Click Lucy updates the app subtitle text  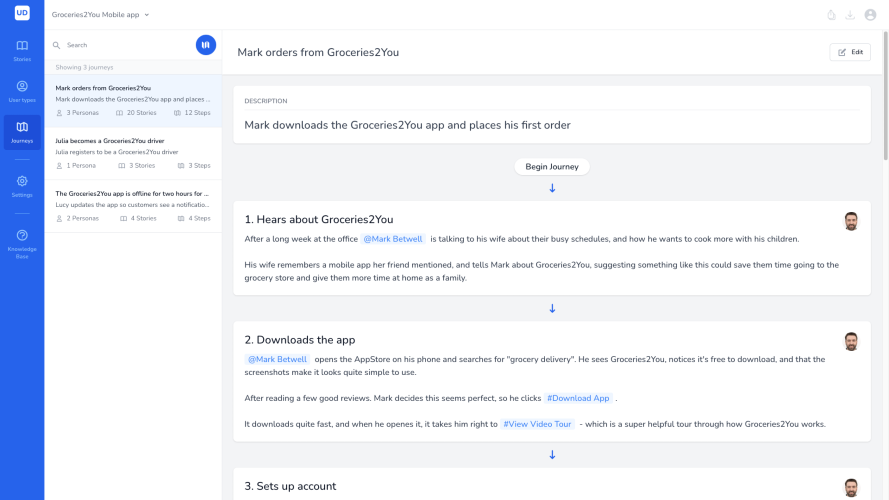(132, 205)
